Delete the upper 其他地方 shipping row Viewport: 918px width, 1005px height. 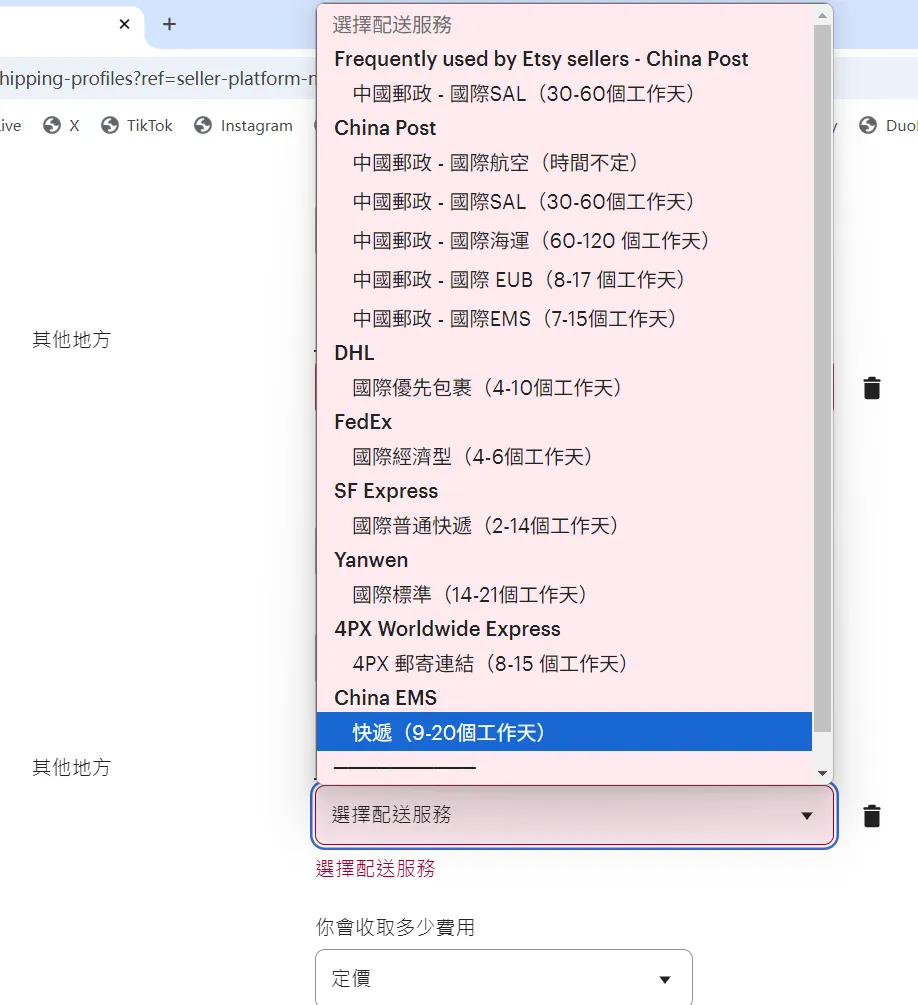[x=872, y=388]
